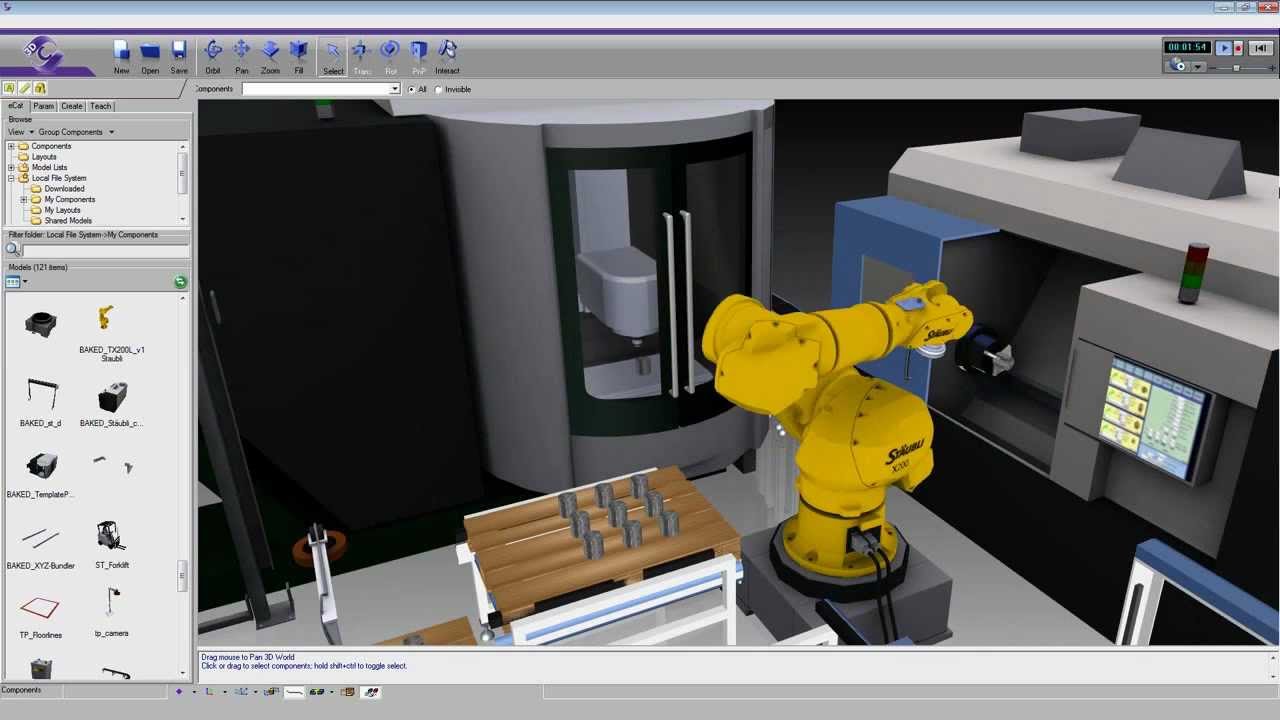Switch to the Param tab

tap(43, 106)
